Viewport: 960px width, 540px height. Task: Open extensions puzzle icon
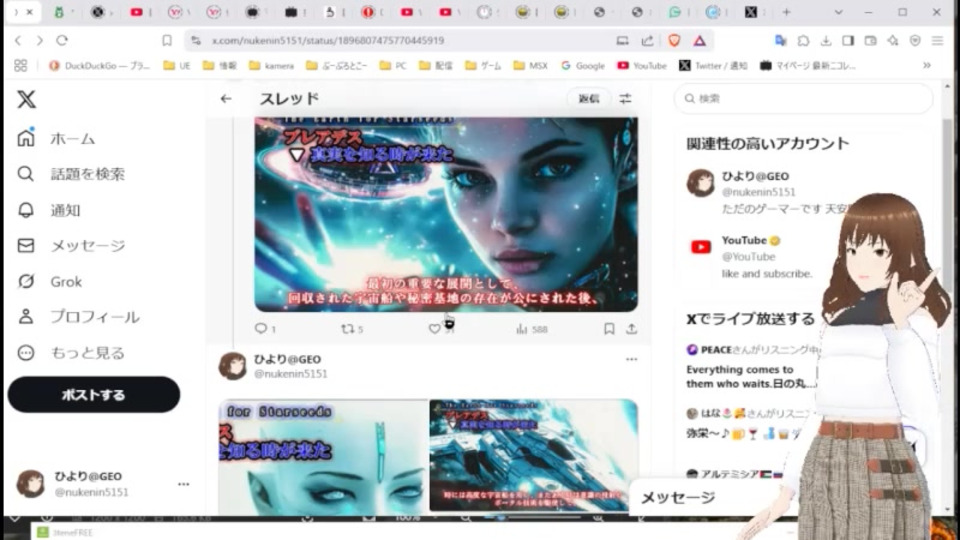[803, 40]
